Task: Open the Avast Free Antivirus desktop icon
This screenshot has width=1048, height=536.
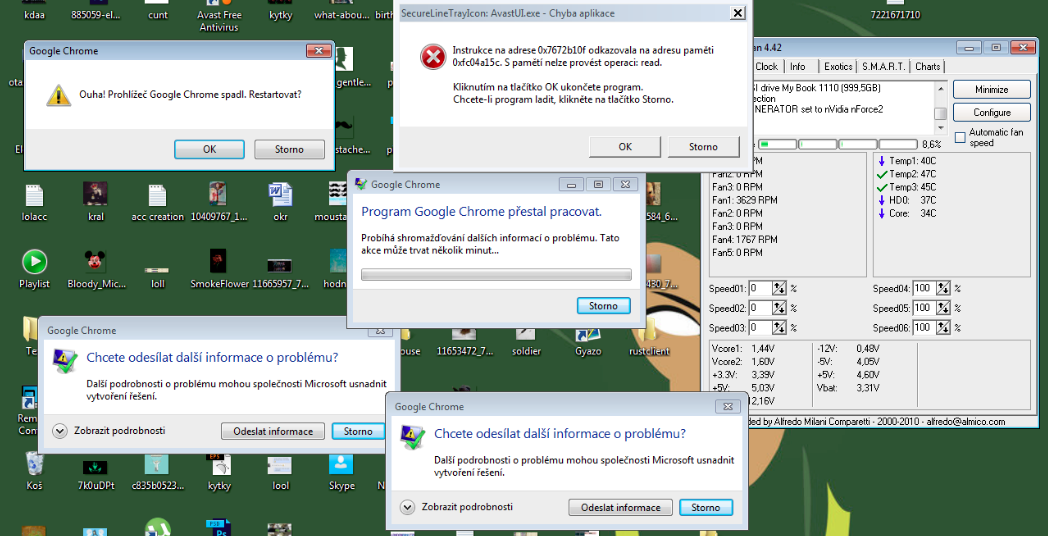Action: point(218,16)
